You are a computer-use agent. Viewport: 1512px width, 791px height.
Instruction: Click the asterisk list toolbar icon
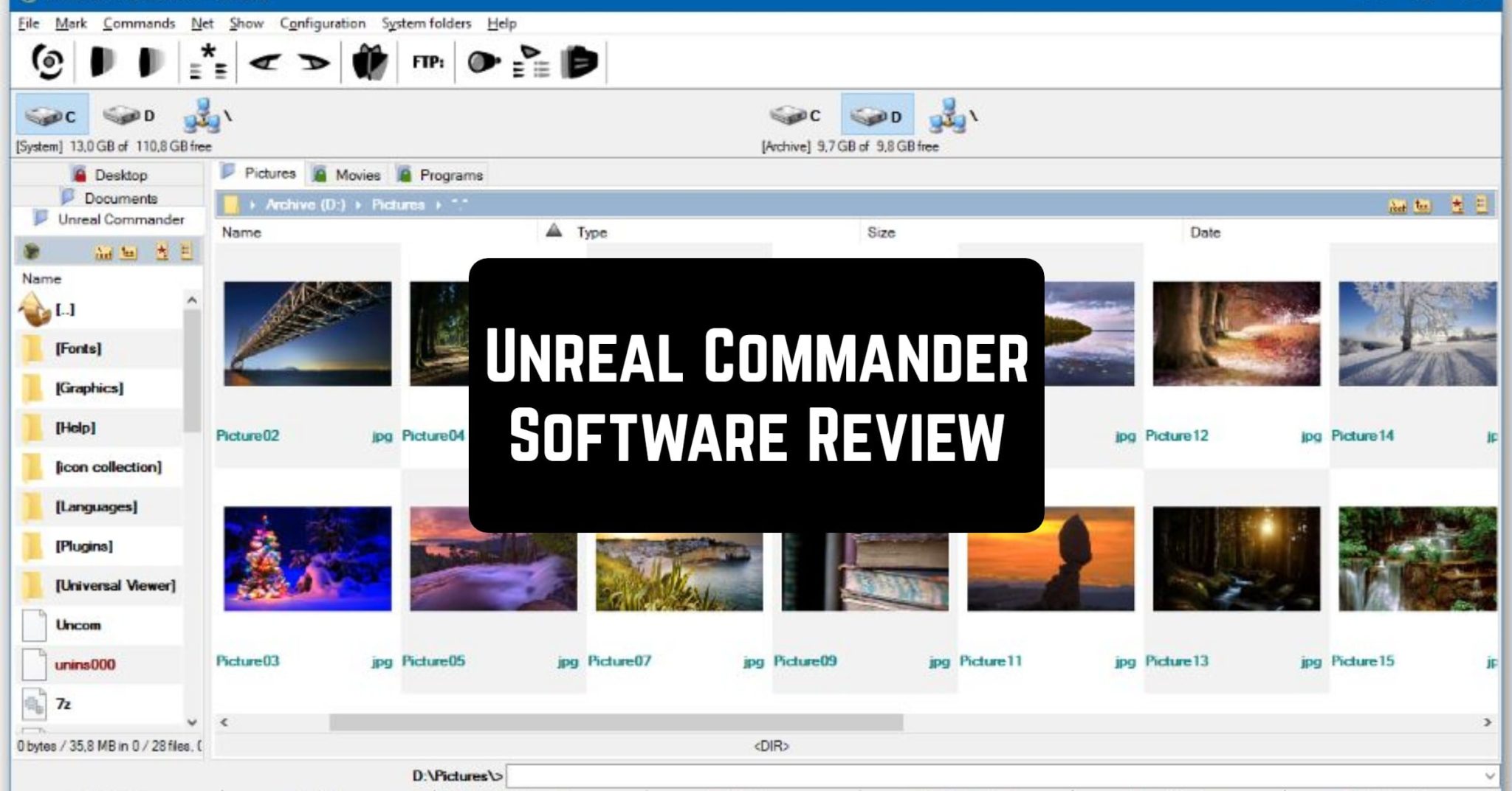pyautogui.click(x=209, y=62)
